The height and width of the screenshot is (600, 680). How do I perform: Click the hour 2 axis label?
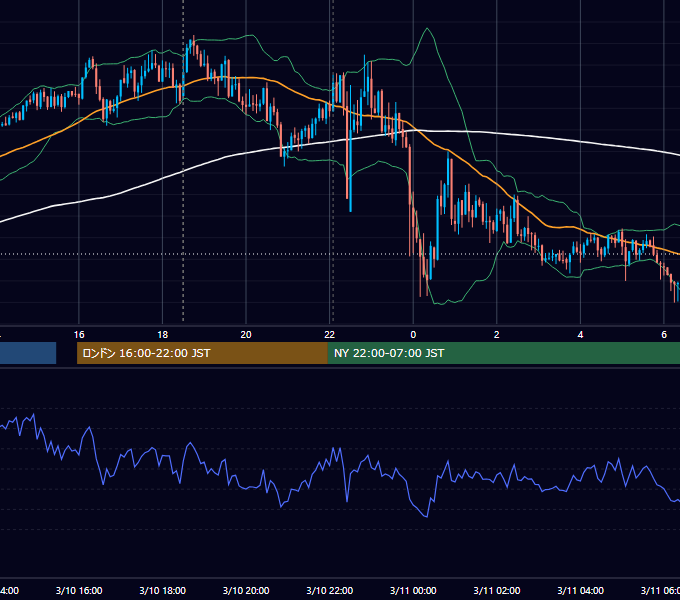pyautogui.click(x=497, y=335)
